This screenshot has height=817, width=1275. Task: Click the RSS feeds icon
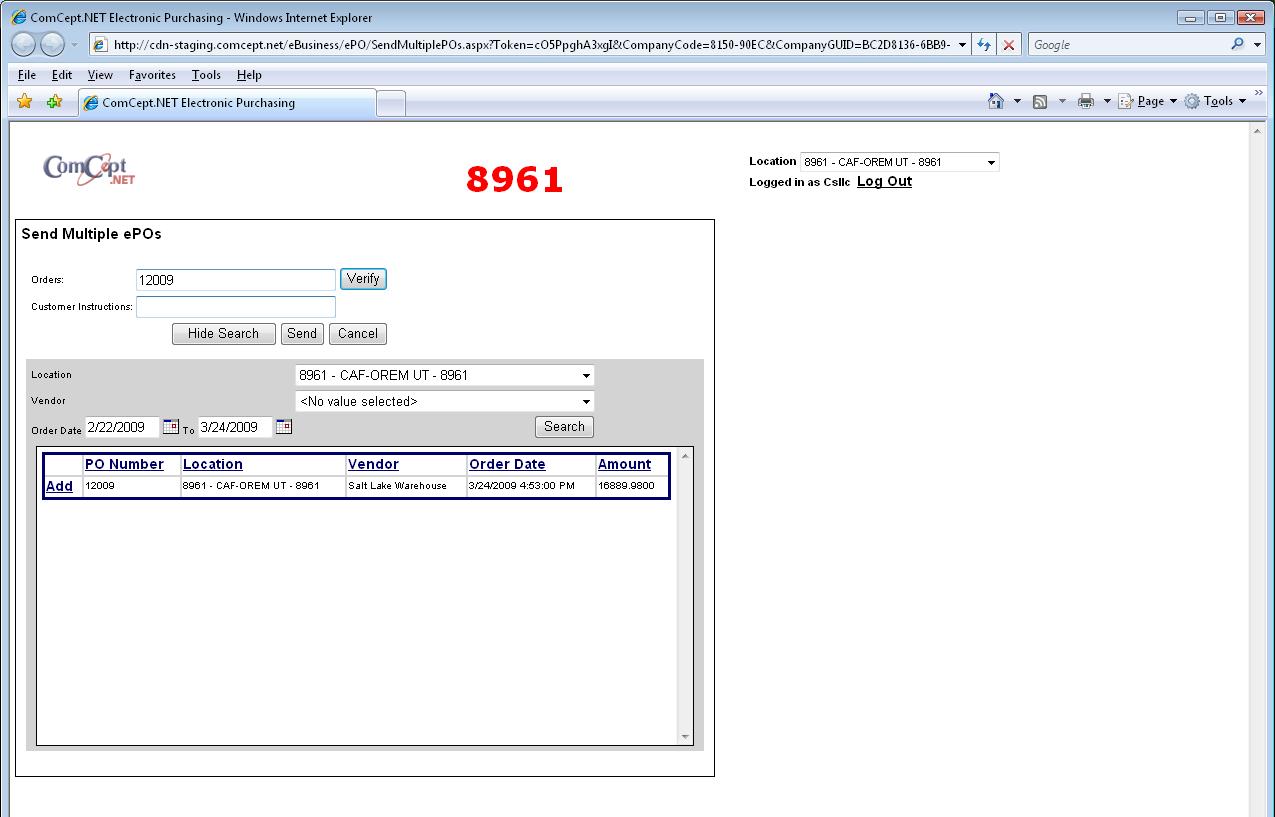point(1040,101)
